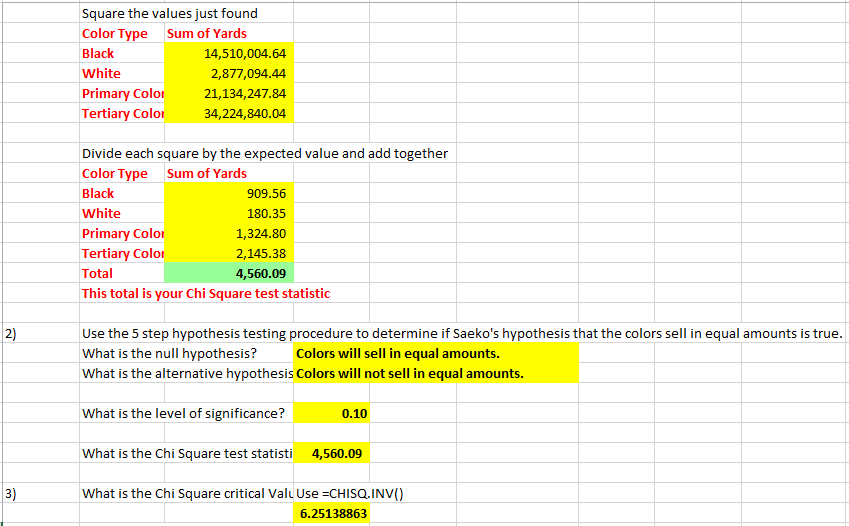The height and width of the screenshot is (526, 849).
Task: Select the cell containing 180.35
Action: pos(229,213)
